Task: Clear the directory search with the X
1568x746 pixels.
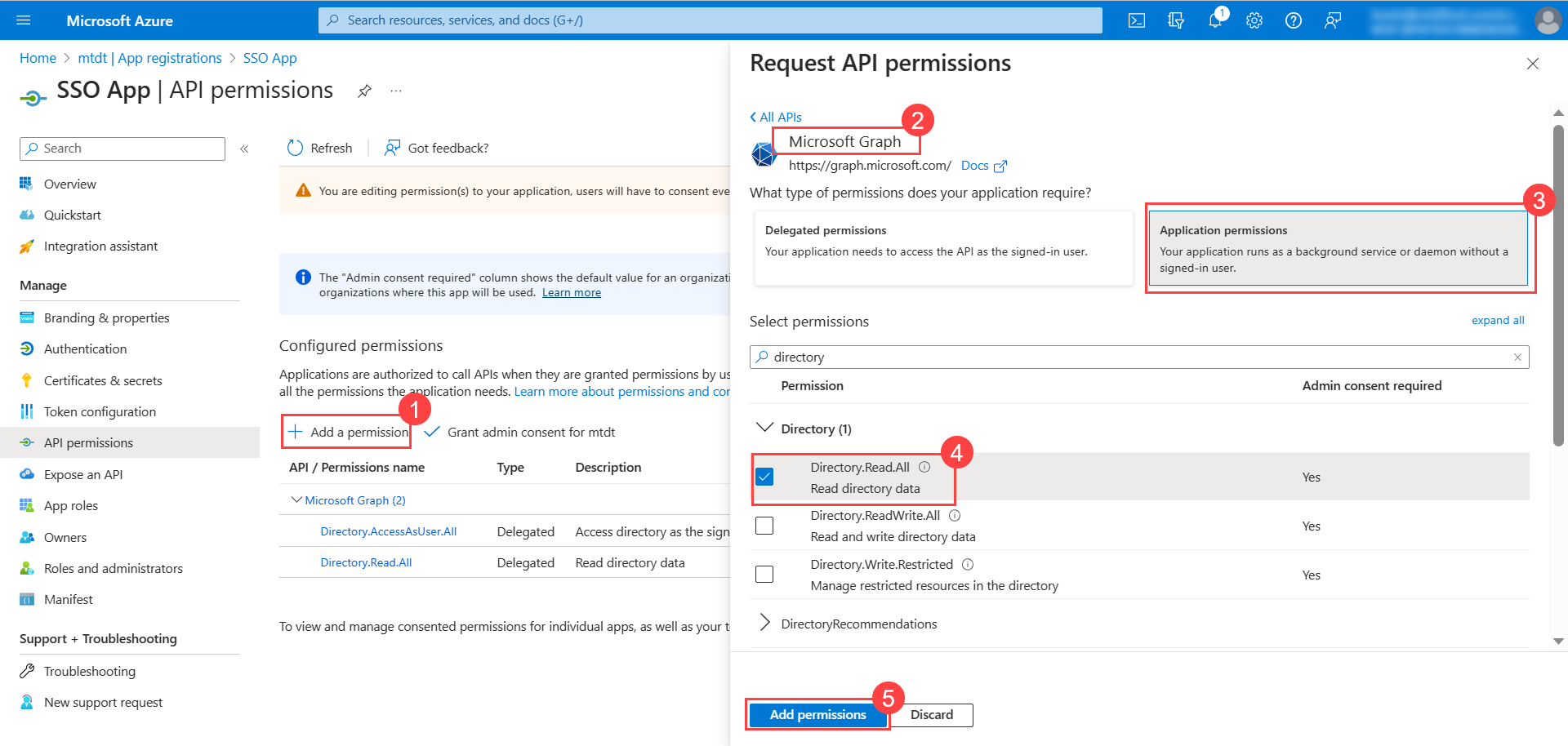Action: click(x=1517, y=357)
